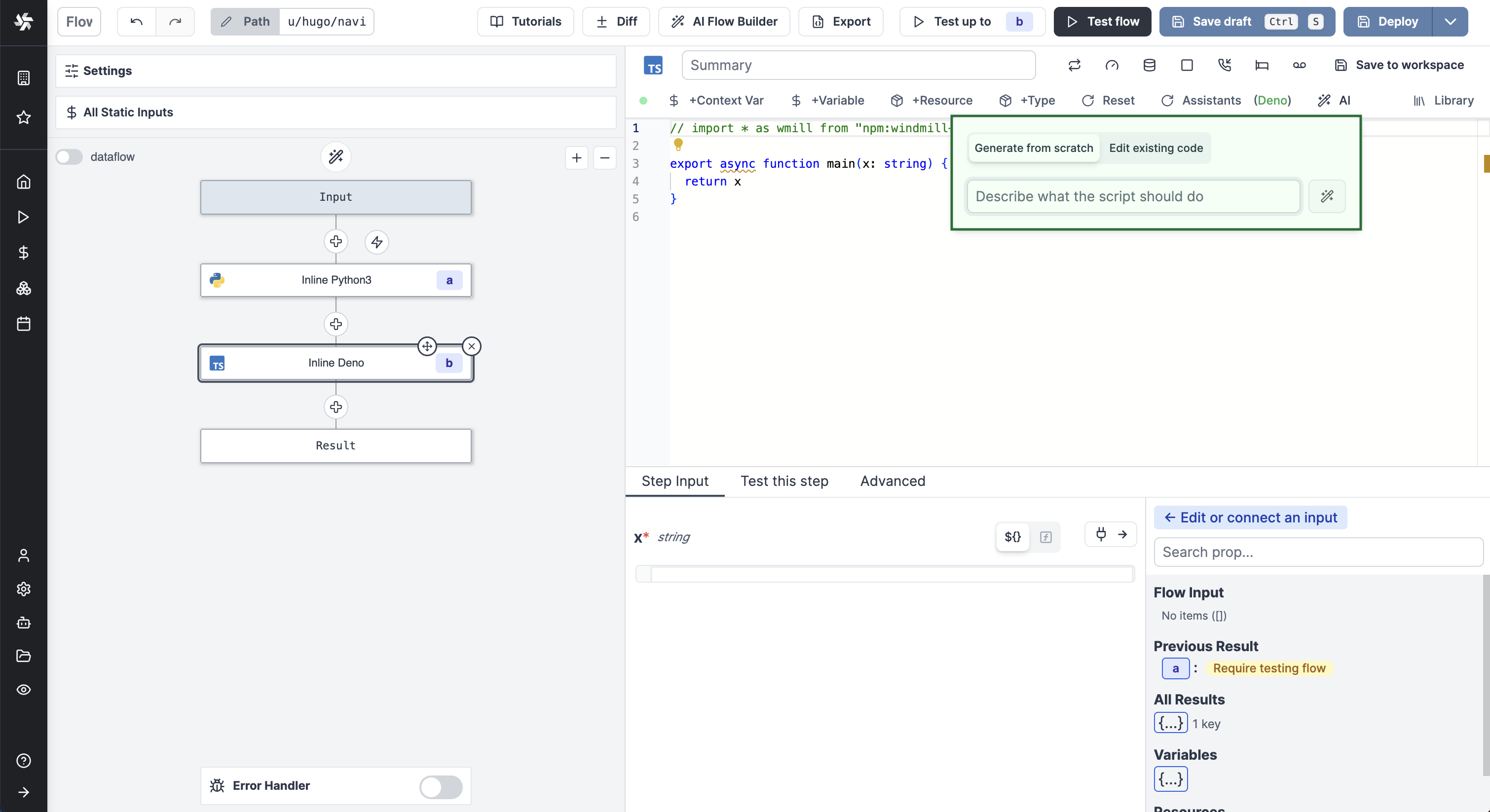Open the Deploy dropdown arrow

pos(1450,21)
